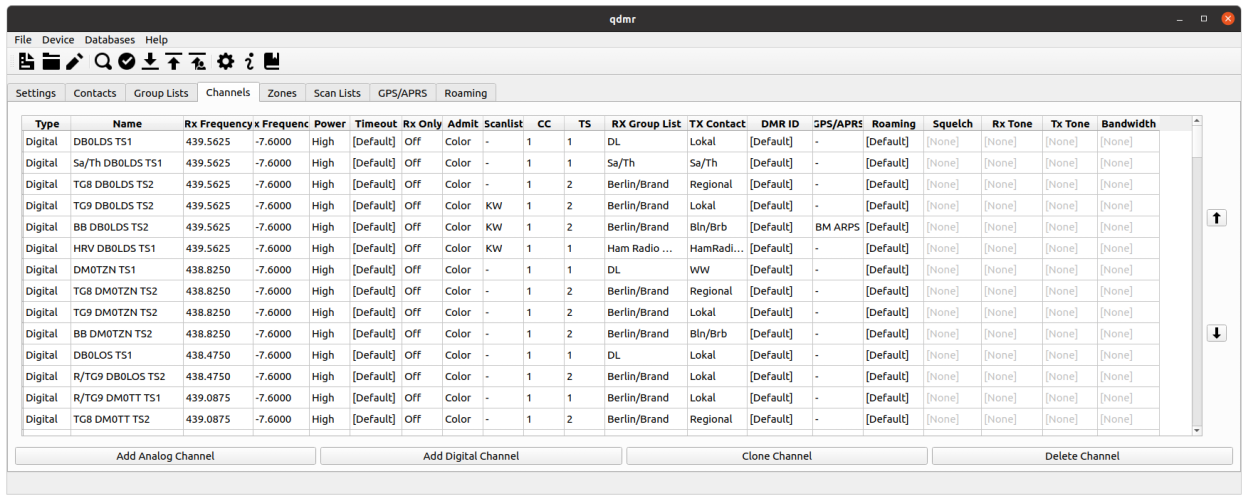The height and width of the screenshot is (501, 1248).
Task: Upload user database to radio icon
Action: [198, 62]
